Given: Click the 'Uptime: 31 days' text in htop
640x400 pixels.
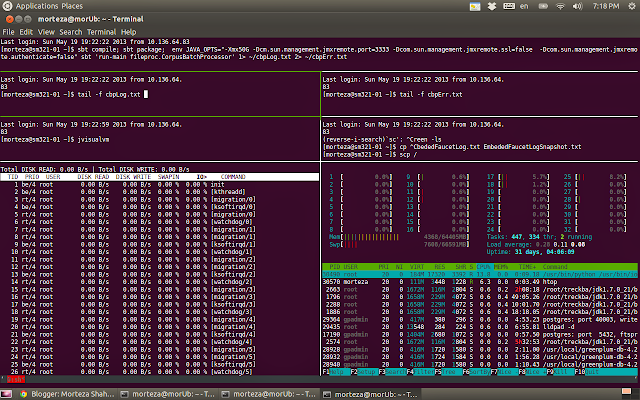Looking at the screenshot, I should 530,252.
